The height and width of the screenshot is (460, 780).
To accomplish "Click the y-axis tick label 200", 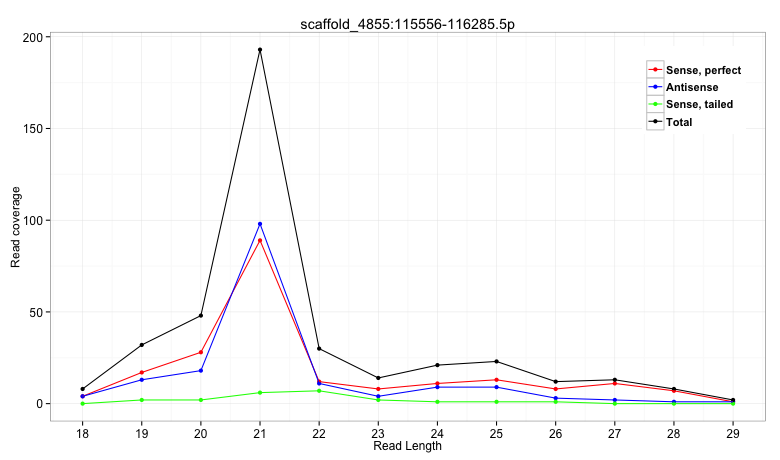I will tap(33, 37).
